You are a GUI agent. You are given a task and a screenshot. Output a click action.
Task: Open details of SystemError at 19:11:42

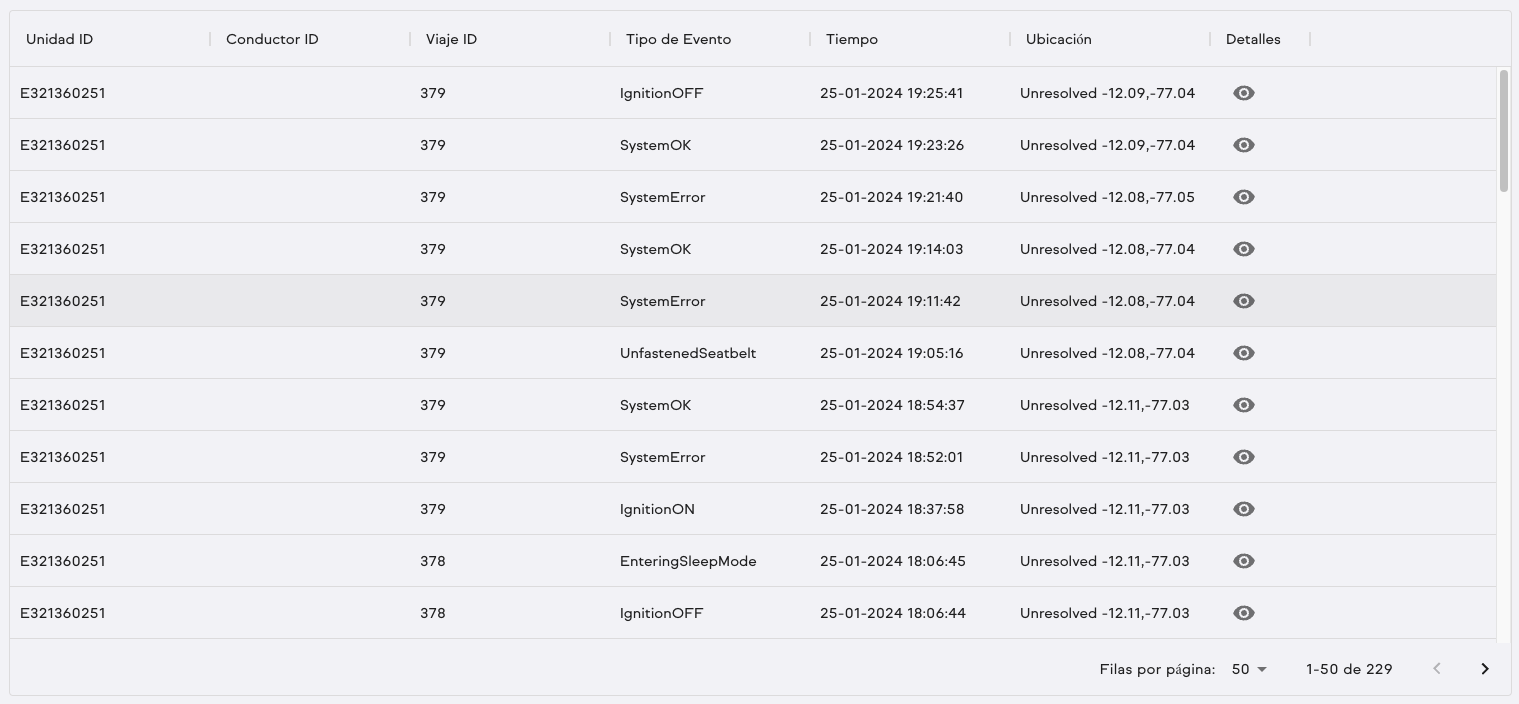[1243, 301]
